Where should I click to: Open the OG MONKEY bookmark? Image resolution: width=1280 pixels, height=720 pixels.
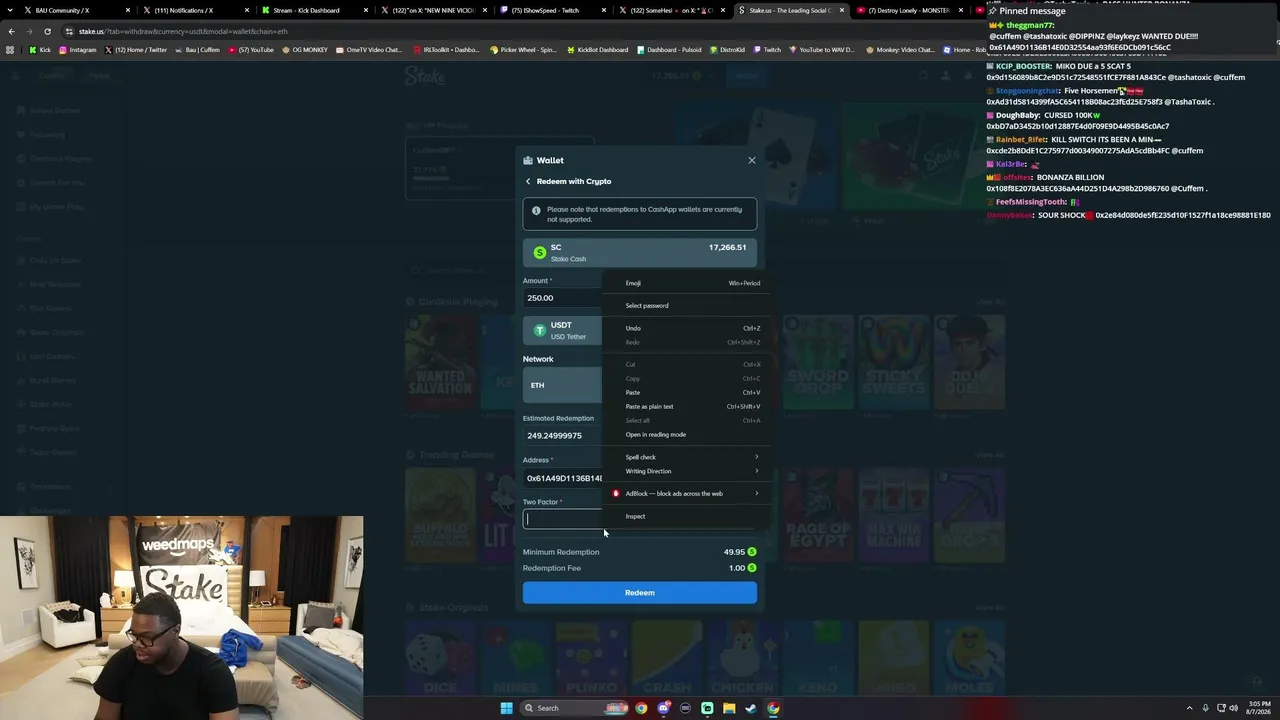pos(305,50)
